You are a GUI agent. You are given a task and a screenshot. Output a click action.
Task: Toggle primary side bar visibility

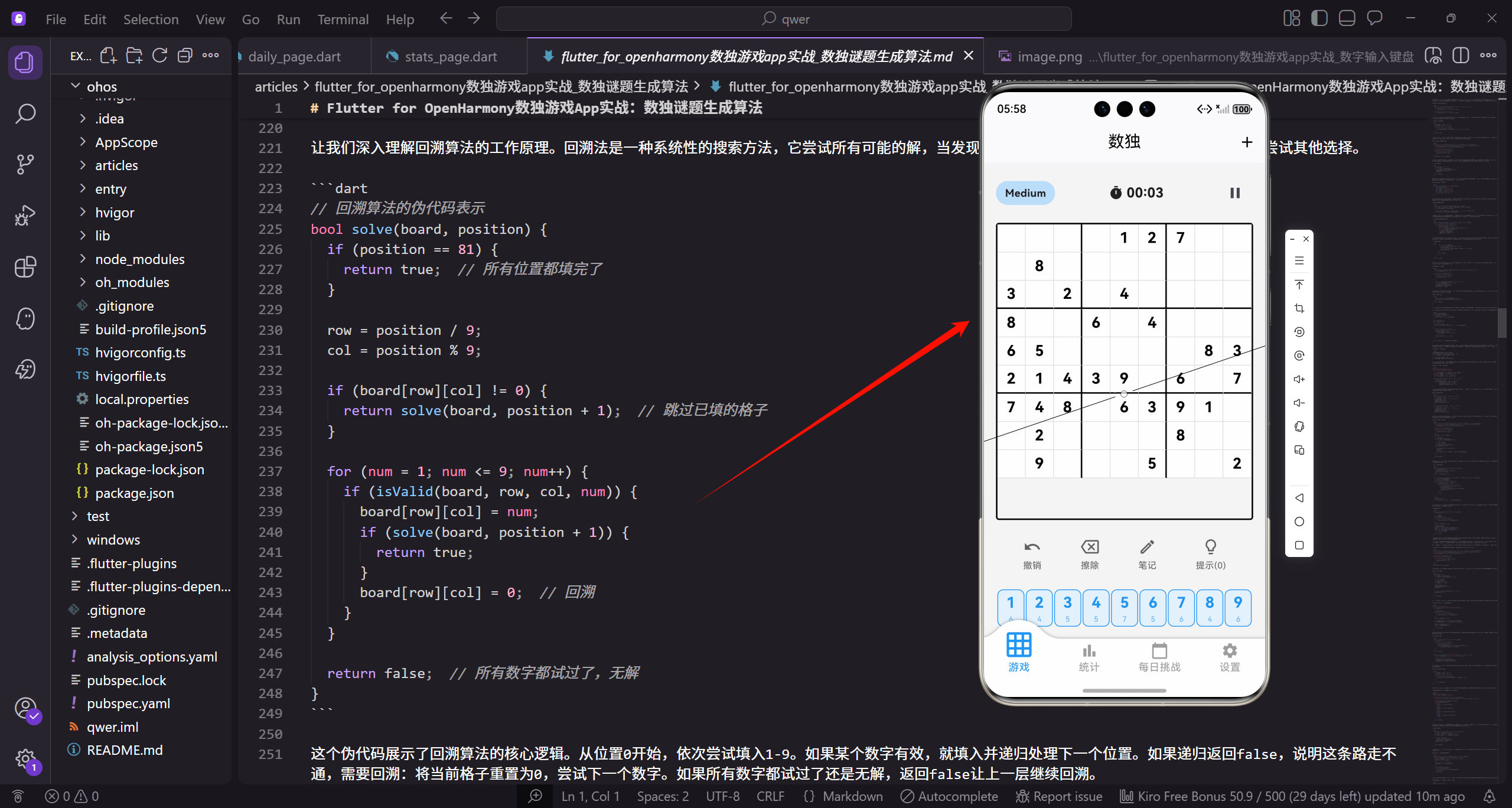coord(1319,19)
